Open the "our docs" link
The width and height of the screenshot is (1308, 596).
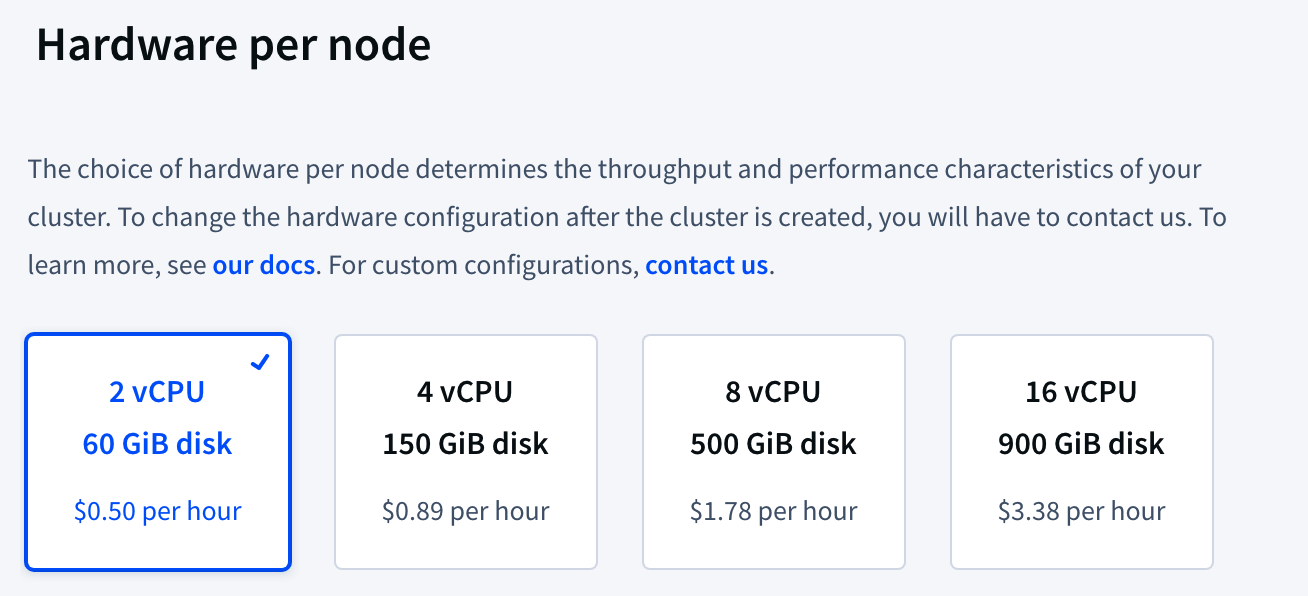click(263, 265)
